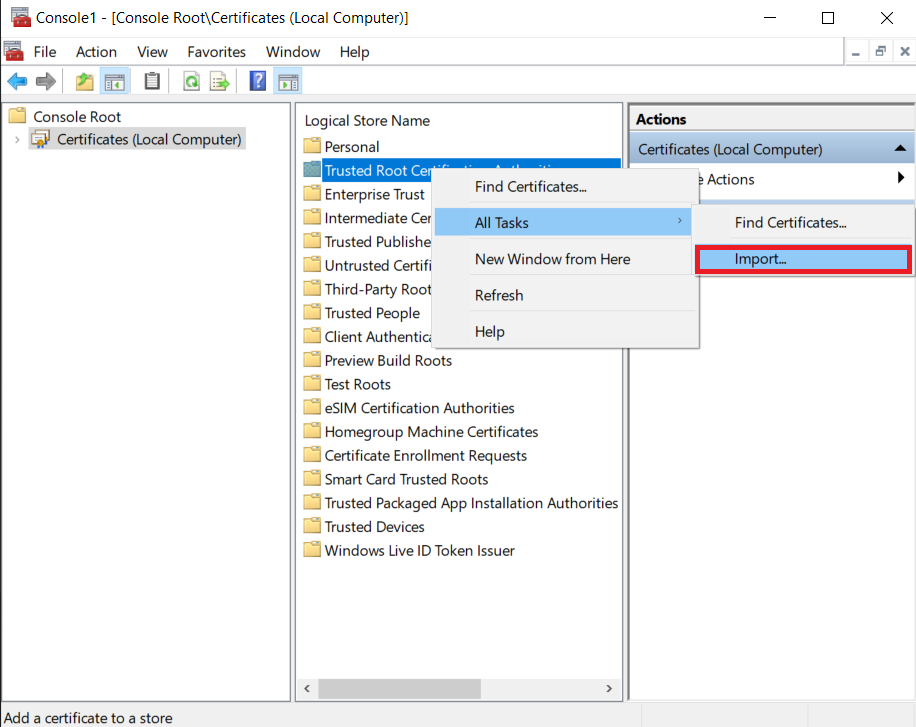
Task: Click the blue Help question mark icon
Action: click(x=258, y=81)
